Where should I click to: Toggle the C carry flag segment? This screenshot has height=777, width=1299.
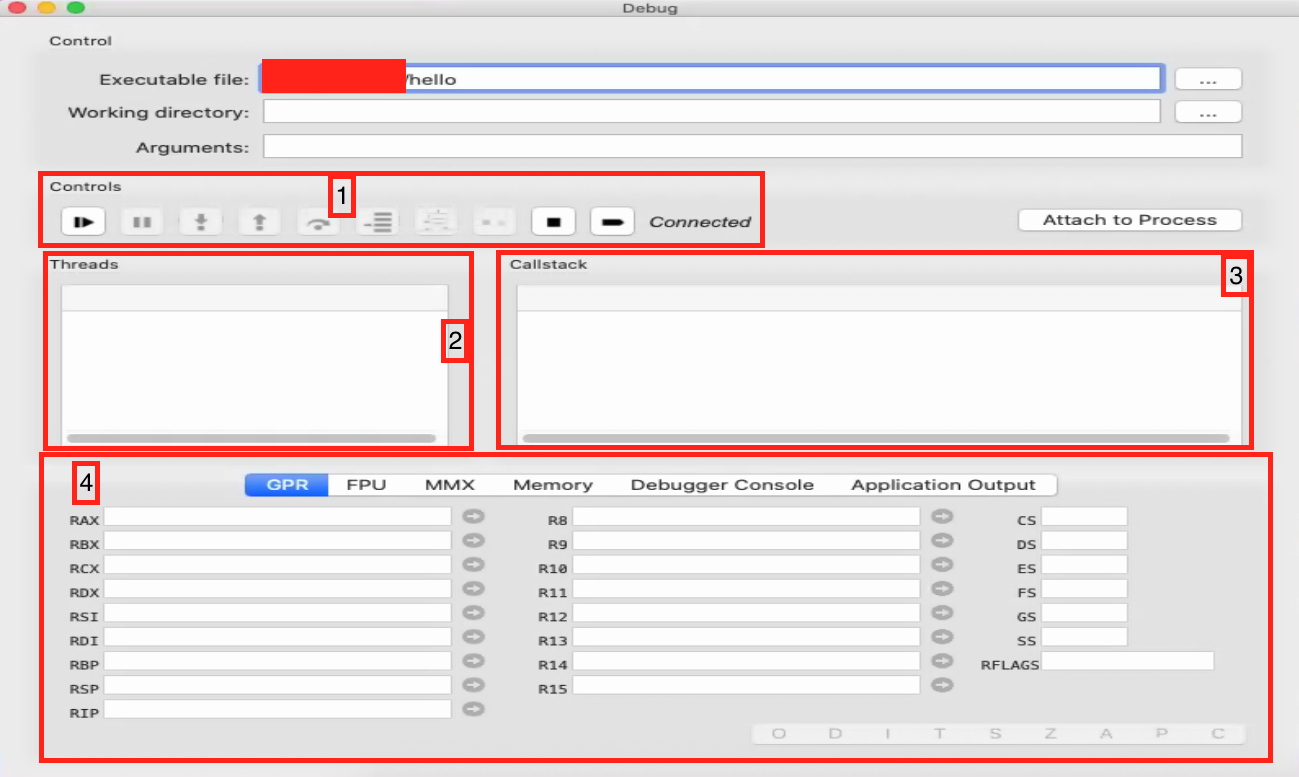coord(1217,734)
